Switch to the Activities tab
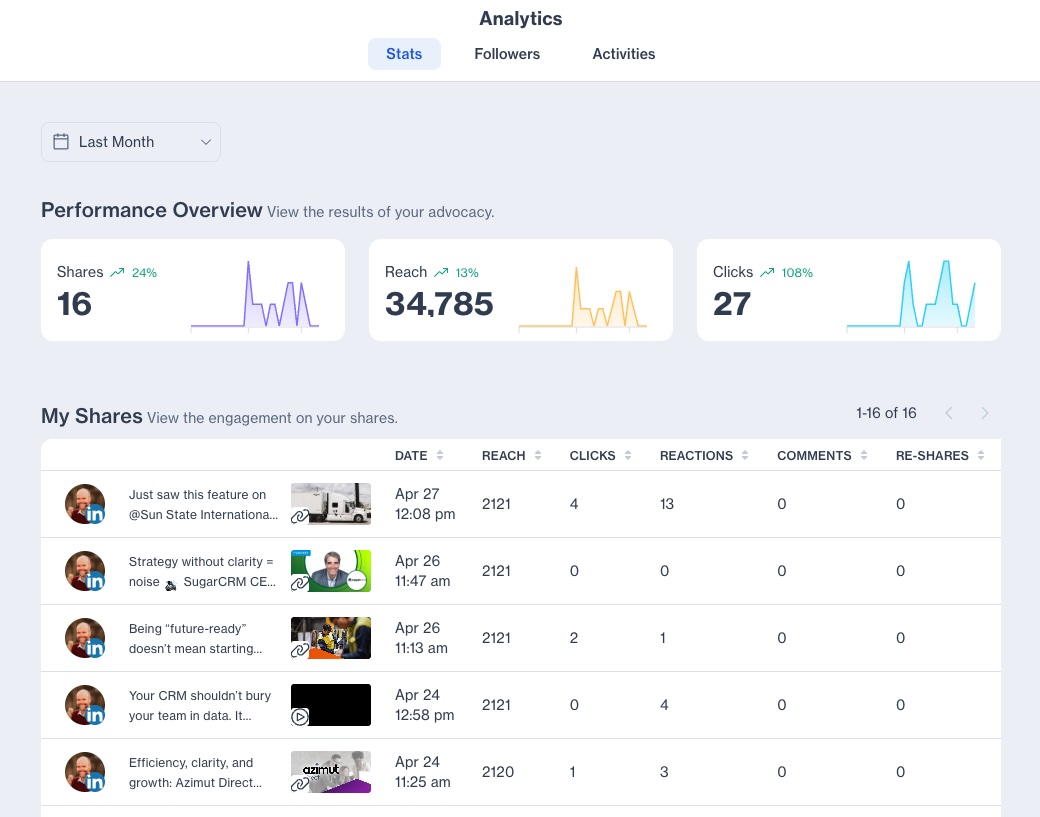The height and width of the screenshot is (817, 1040). pyautogui.click(x=624, y=54)
